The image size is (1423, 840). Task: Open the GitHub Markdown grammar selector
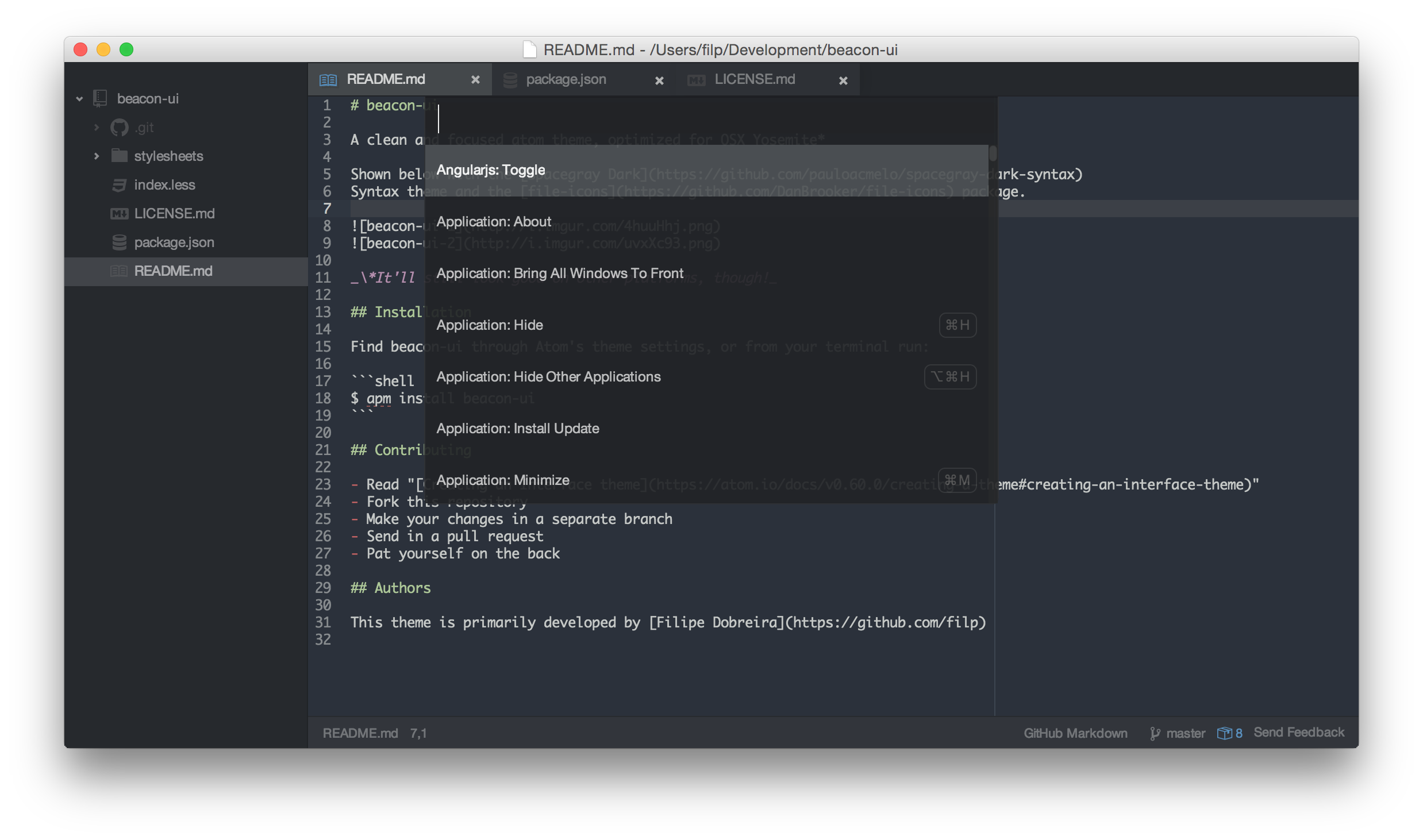pos(1075,733)
